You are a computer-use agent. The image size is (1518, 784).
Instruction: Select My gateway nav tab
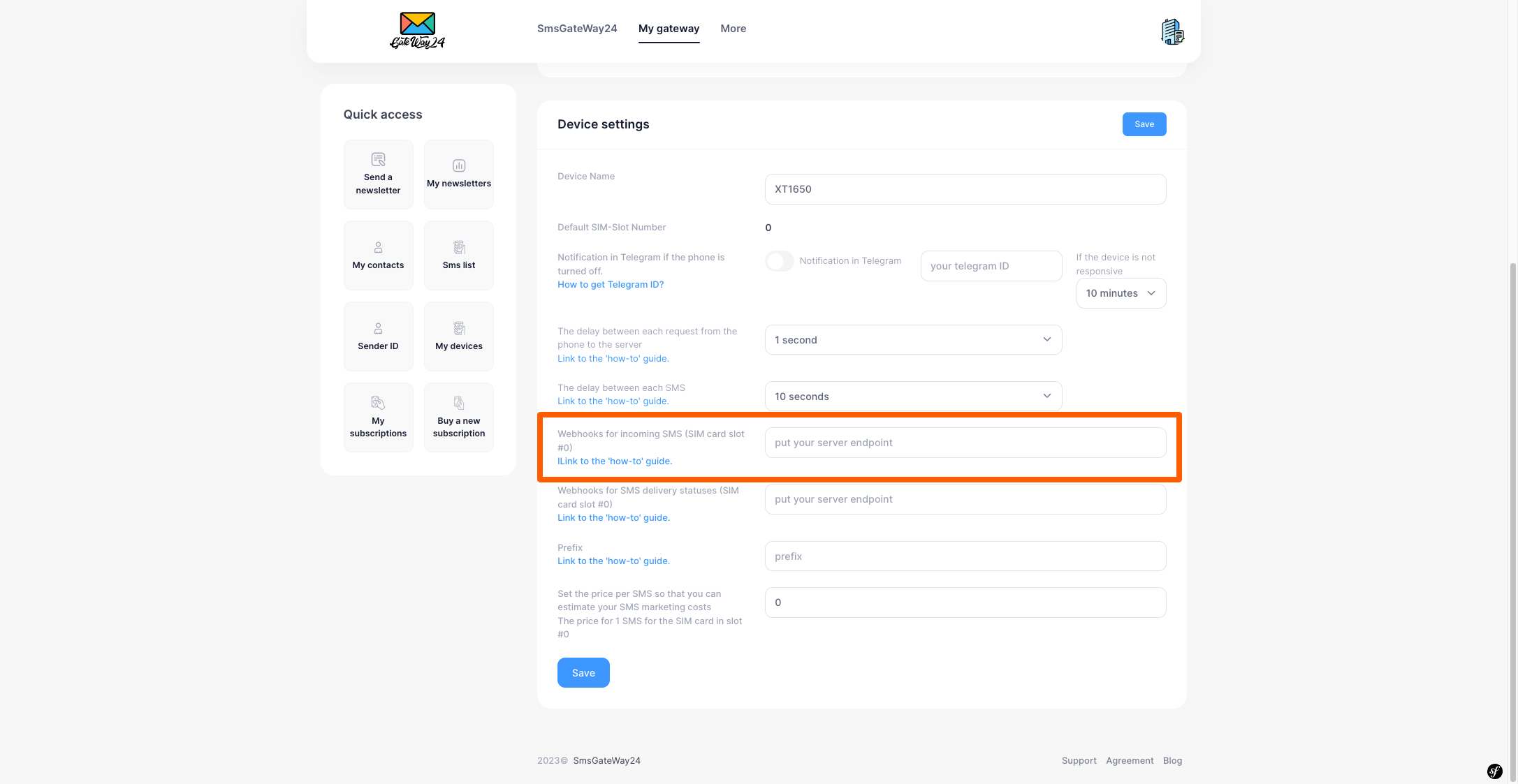(x=669, y=29)
